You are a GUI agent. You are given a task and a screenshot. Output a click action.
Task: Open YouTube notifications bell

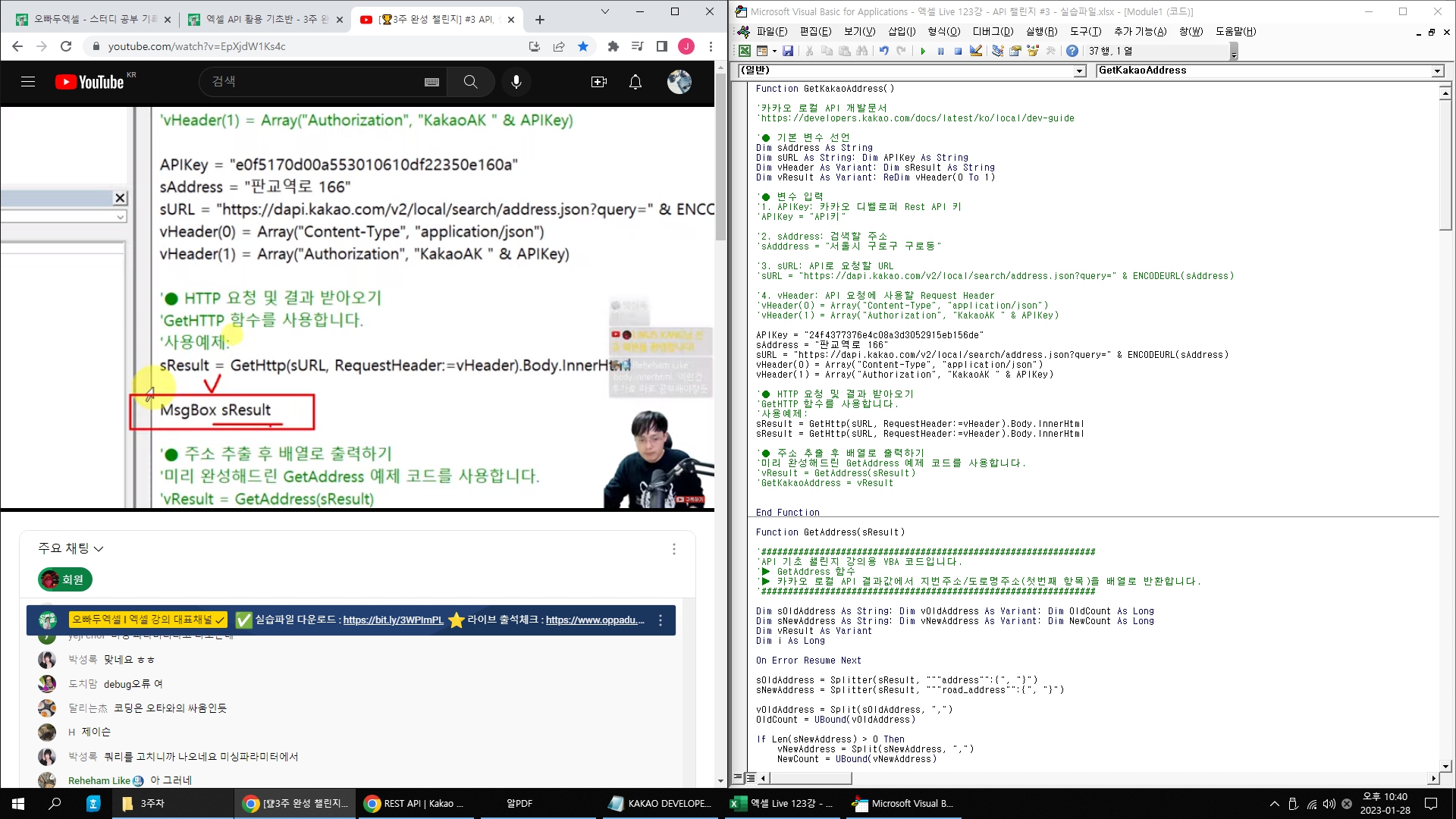coord(635,82)
